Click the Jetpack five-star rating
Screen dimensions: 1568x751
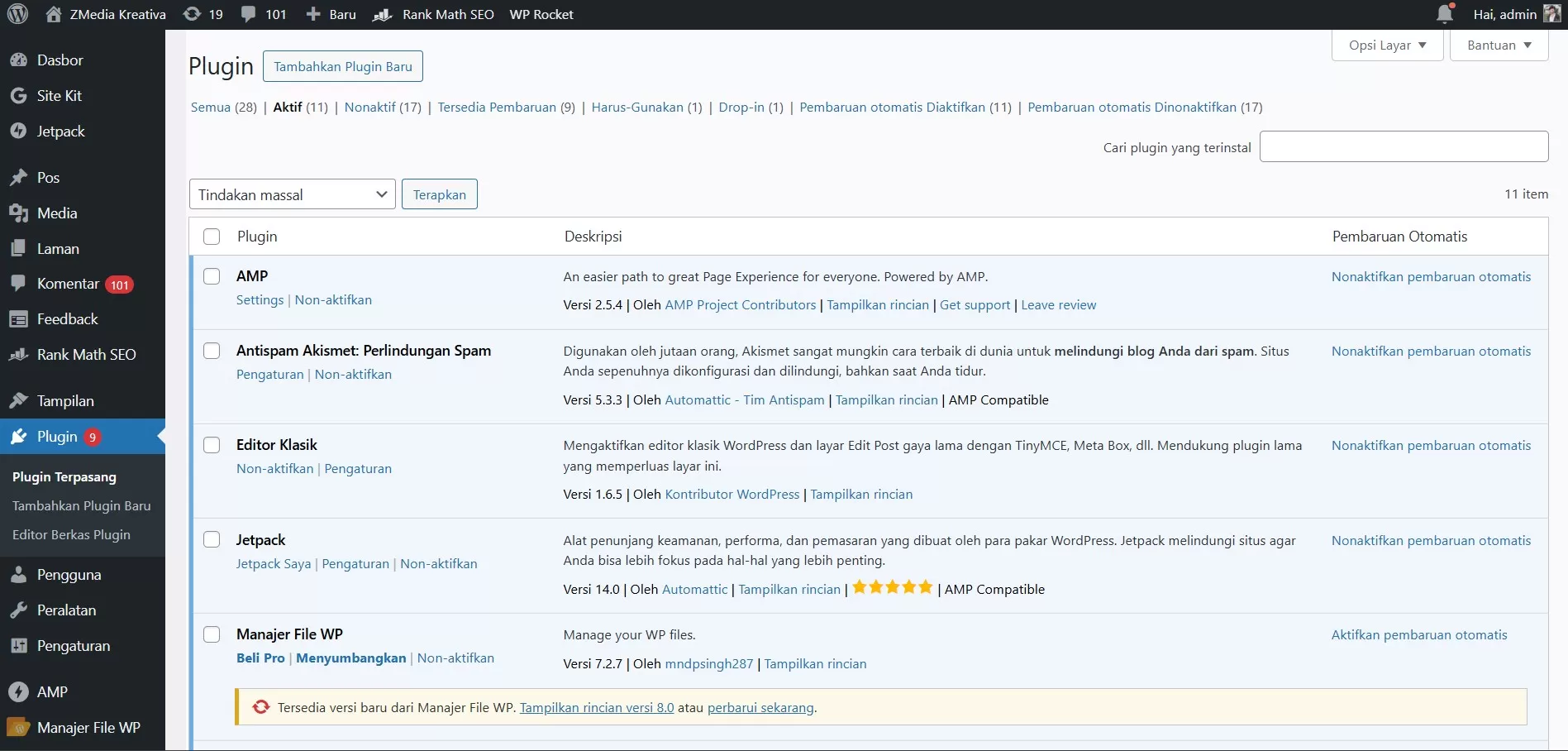(x=892, y=587)
